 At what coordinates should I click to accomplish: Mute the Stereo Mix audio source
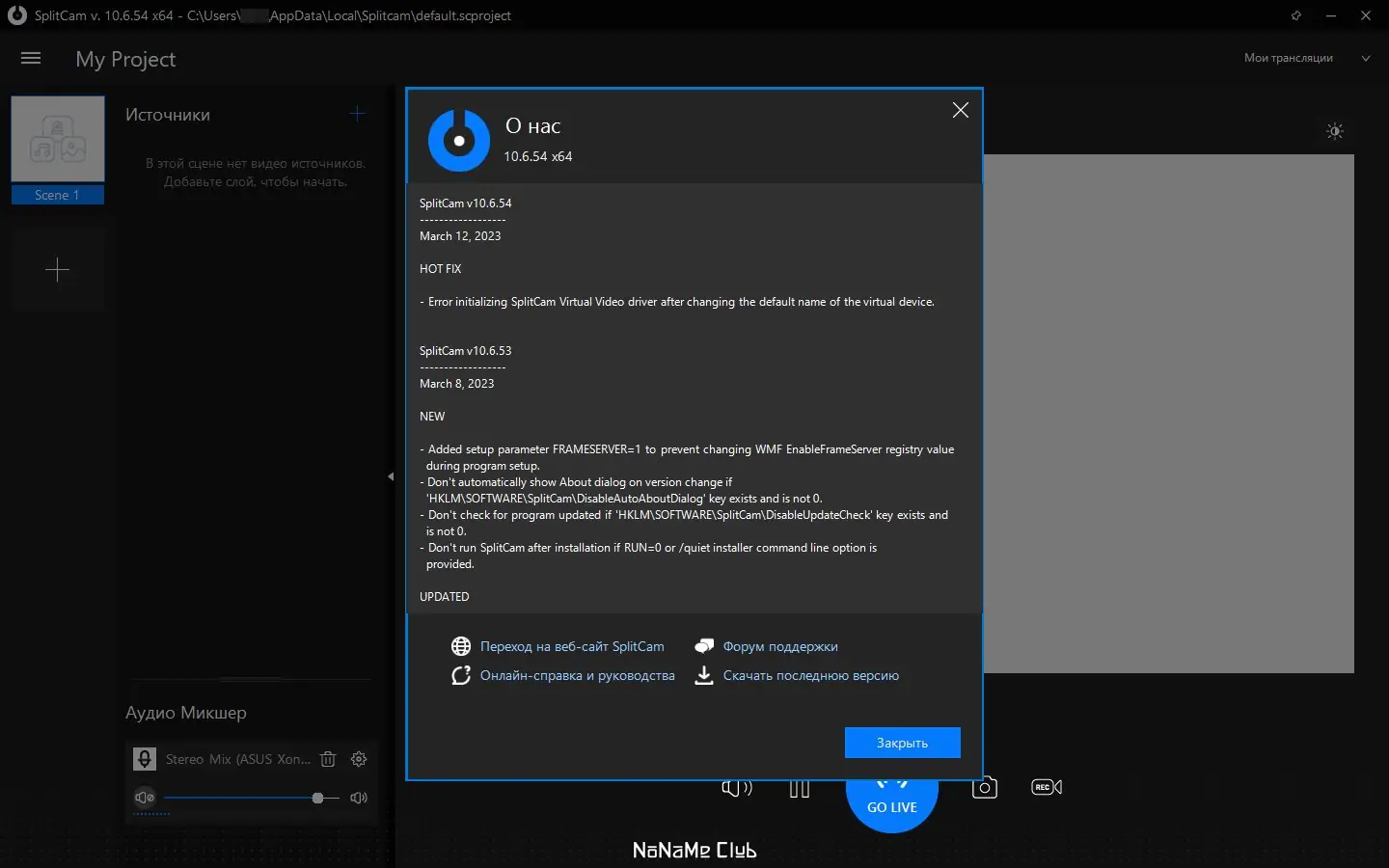[145, 798]
